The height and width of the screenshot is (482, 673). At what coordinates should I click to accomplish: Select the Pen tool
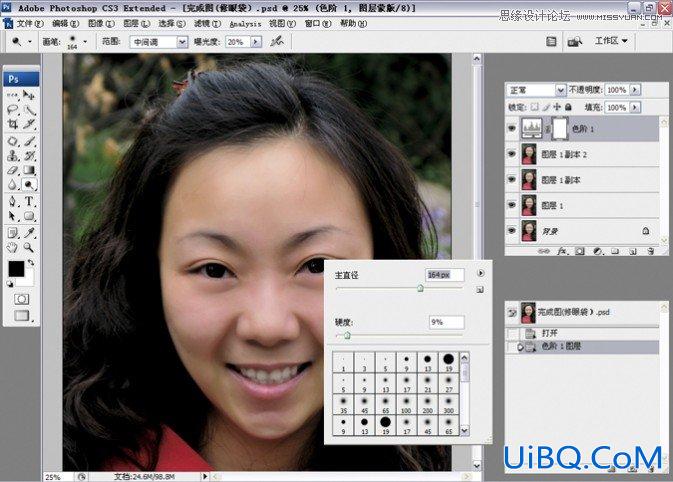(x=12, y=201)
